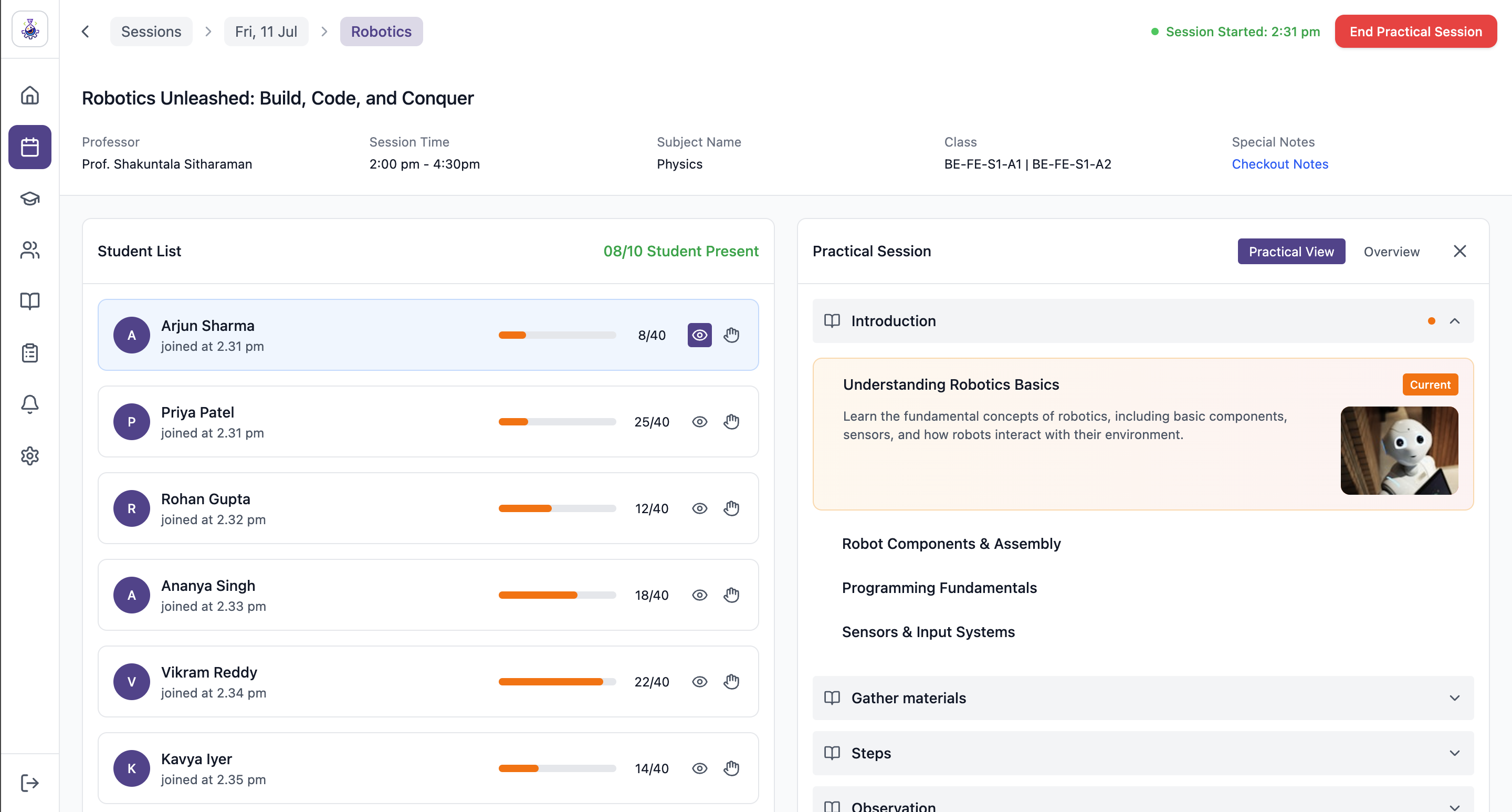Screen dimensions: 1512x812
Task: Click raise-hand icon for Priya Patel
Action: click(x=731, y=422)
